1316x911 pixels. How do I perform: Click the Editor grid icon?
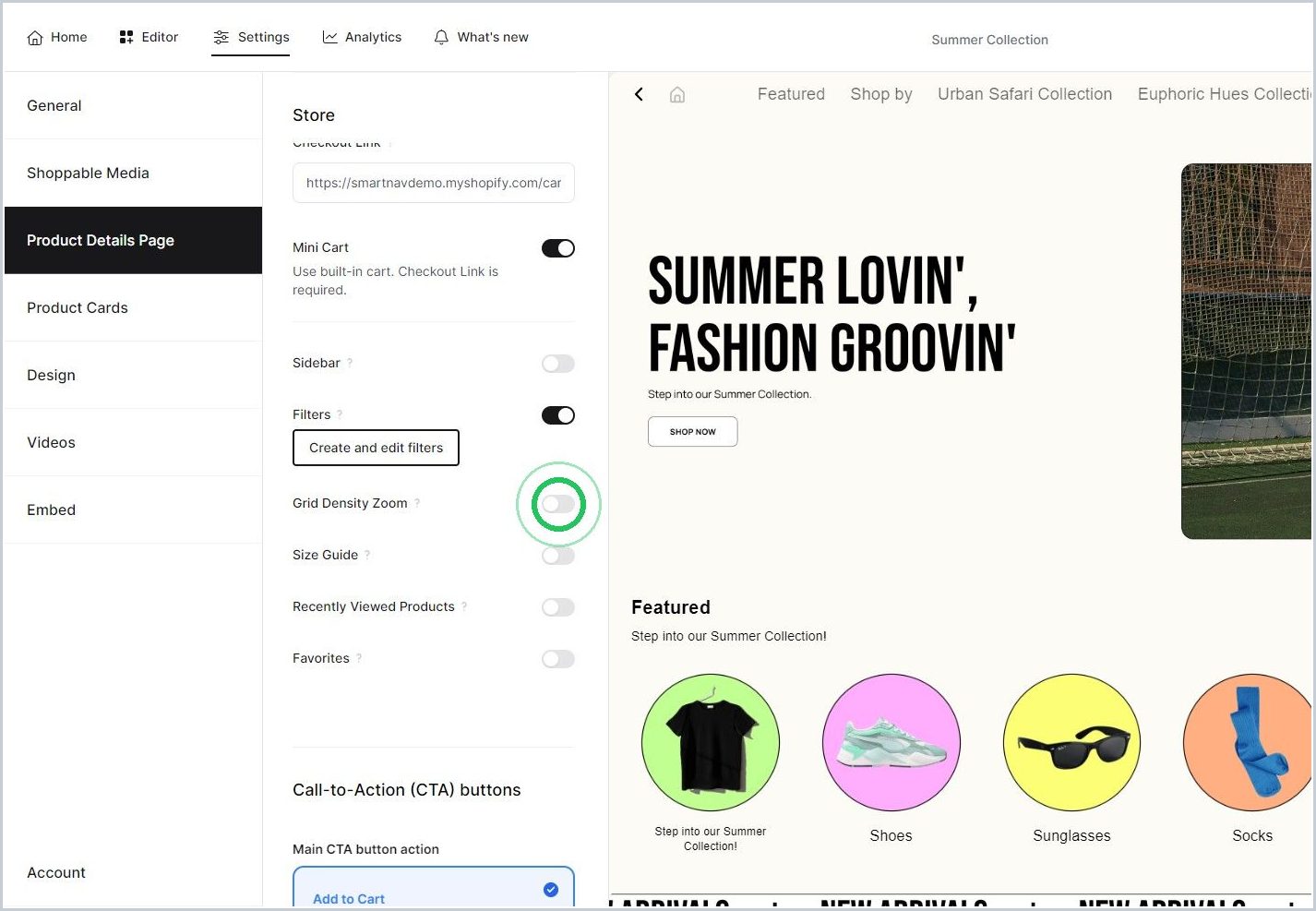tap(126, 37)
